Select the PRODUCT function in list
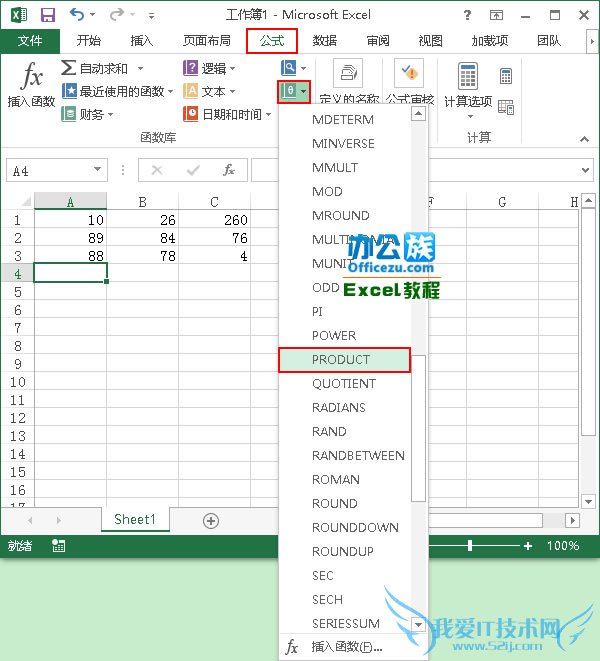Screen dimensions: 600x661 pos(344,360)
